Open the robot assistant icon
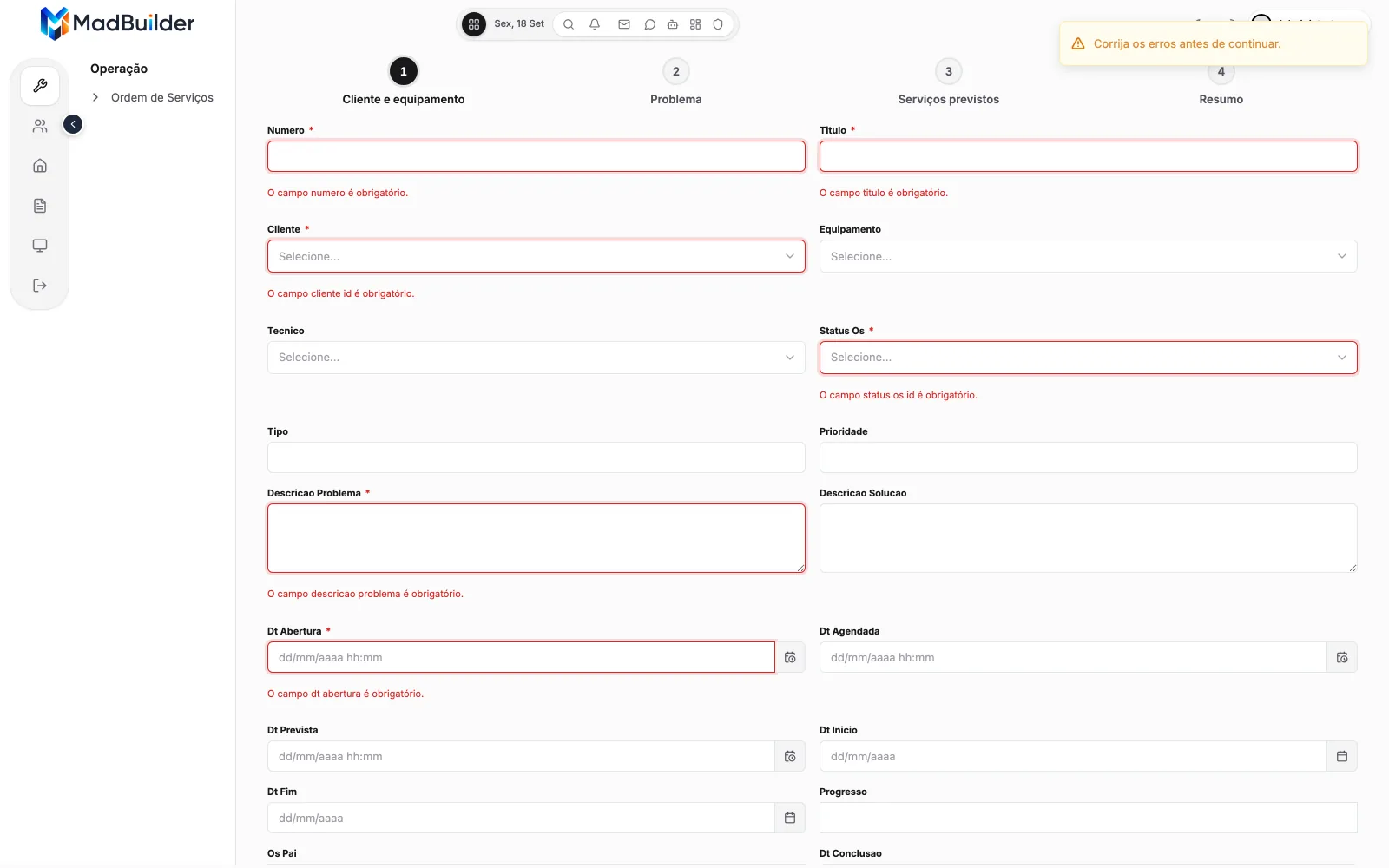1389x868 pixels. click(x=673, y=24)
